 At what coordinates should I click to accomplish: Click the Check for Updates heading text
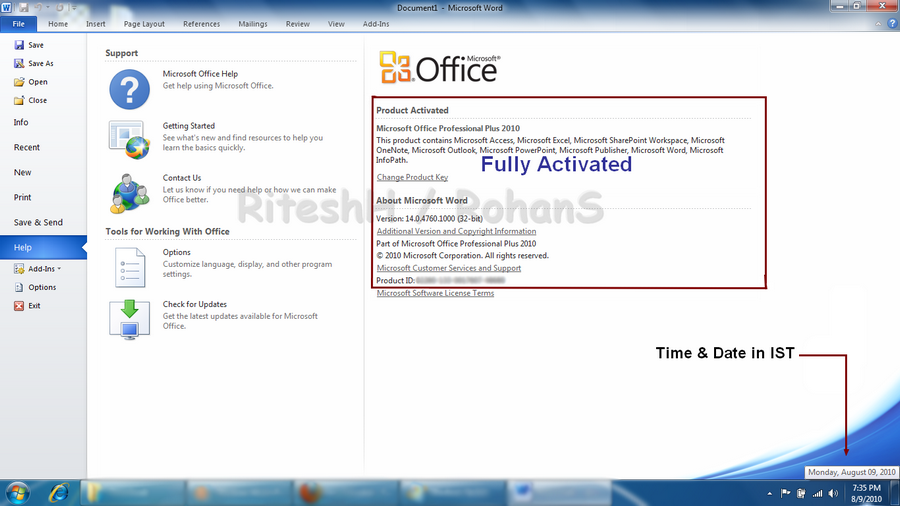click(195, 304)
